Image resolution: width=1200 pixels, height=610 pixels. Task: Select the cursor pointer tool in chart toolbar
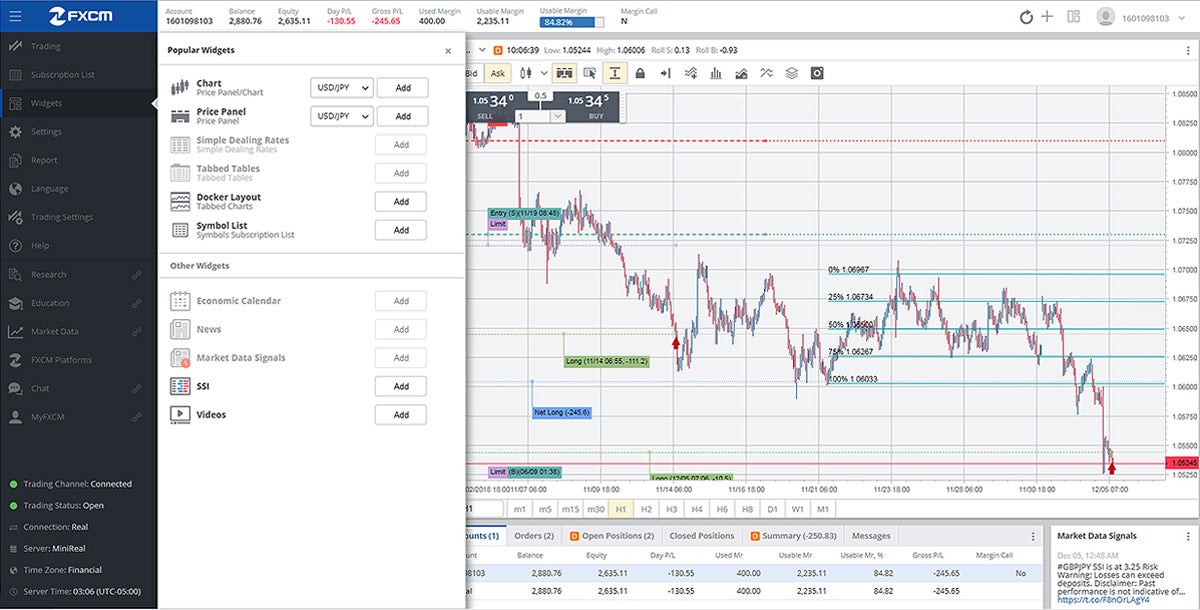(590, 73)
